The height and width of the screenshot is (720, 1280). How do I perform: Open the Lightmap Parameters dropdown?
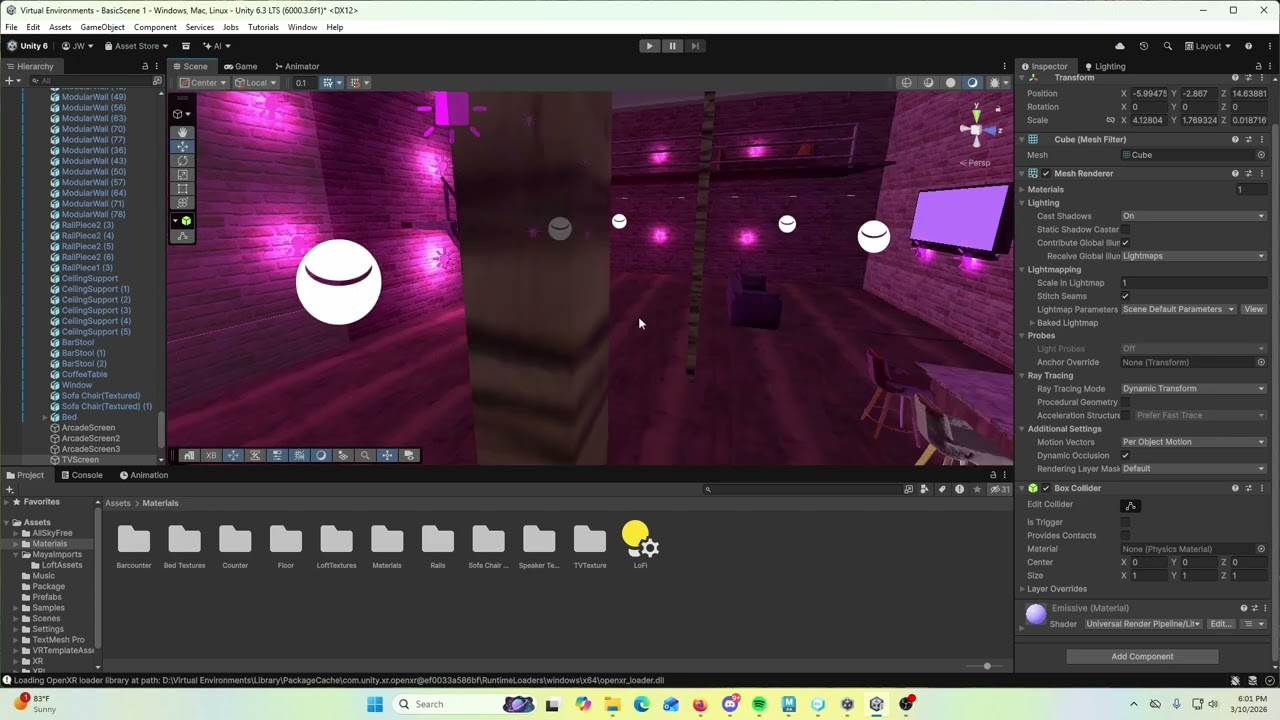(x=1179, y=309)
